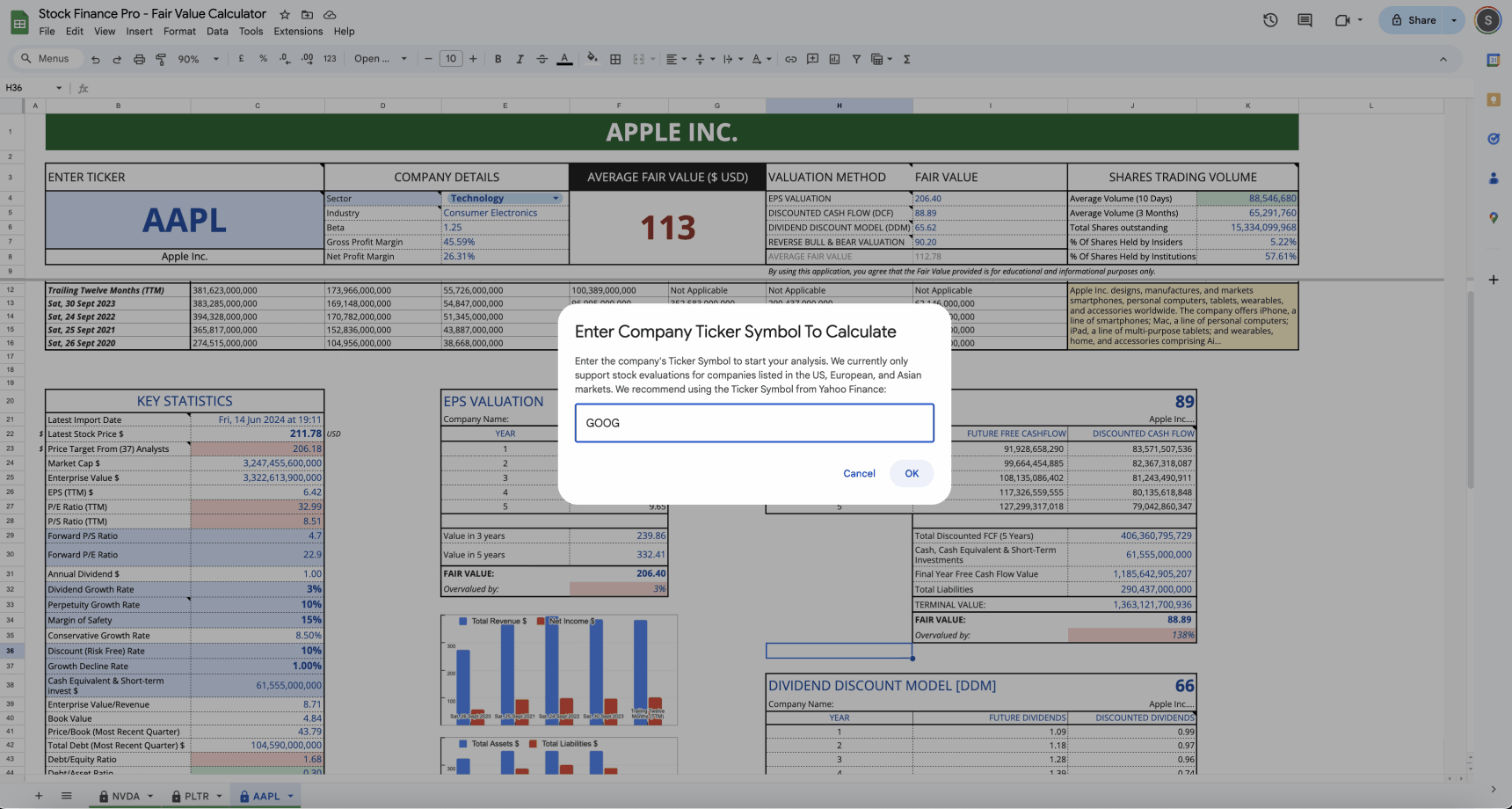1512x809 pixels.
Task: Click the decrease decimal places icon
Action: [285, 59]
